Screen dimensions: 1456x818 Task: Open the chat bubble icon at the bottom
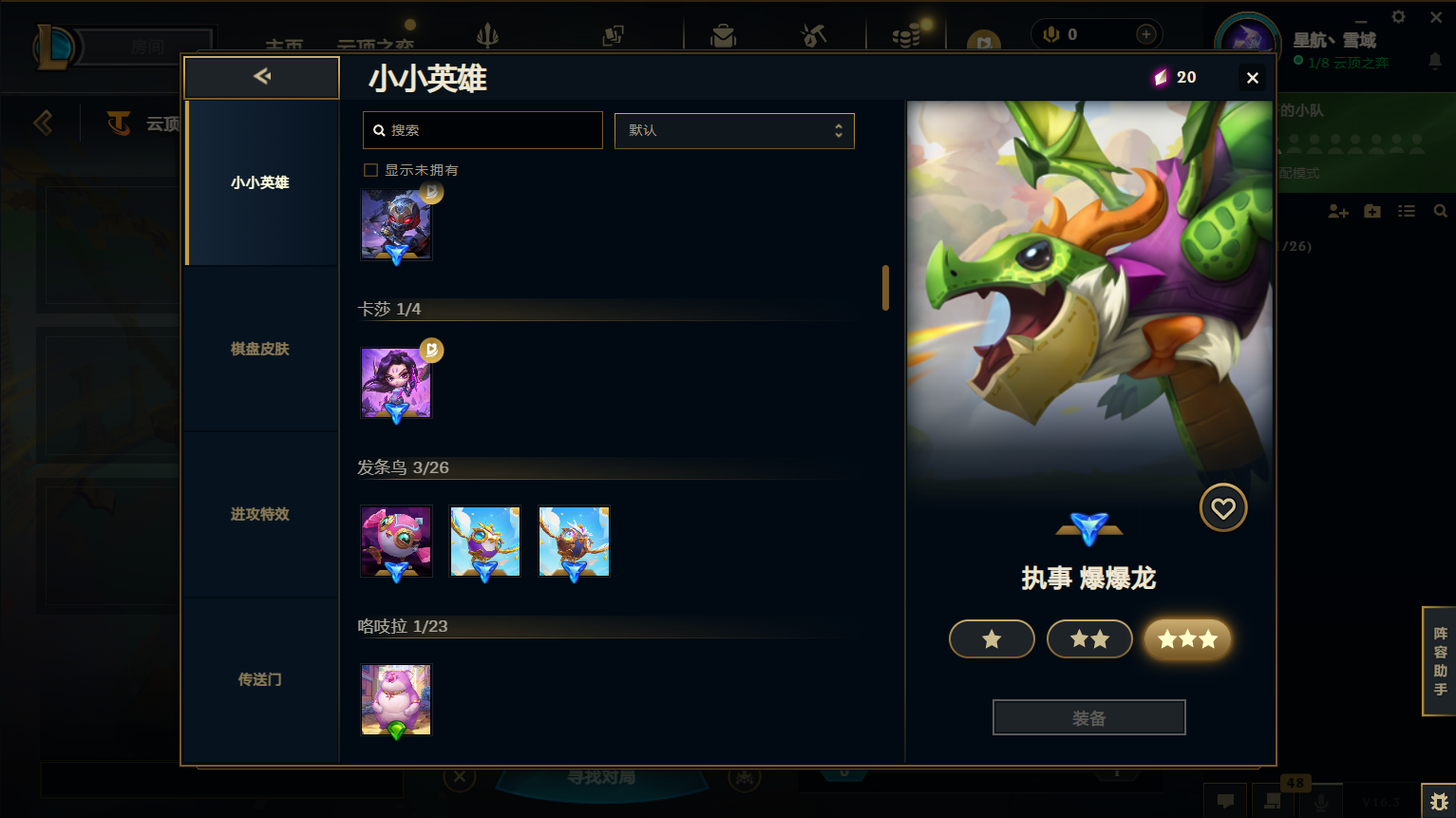click(x=1225, y=801)
